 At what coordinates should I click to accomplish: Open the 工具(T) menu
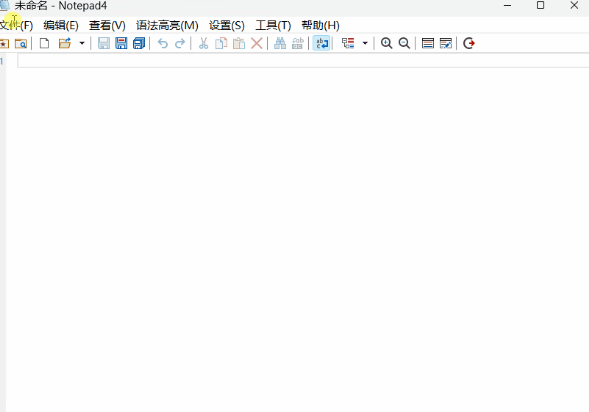[x=273, y=26]
